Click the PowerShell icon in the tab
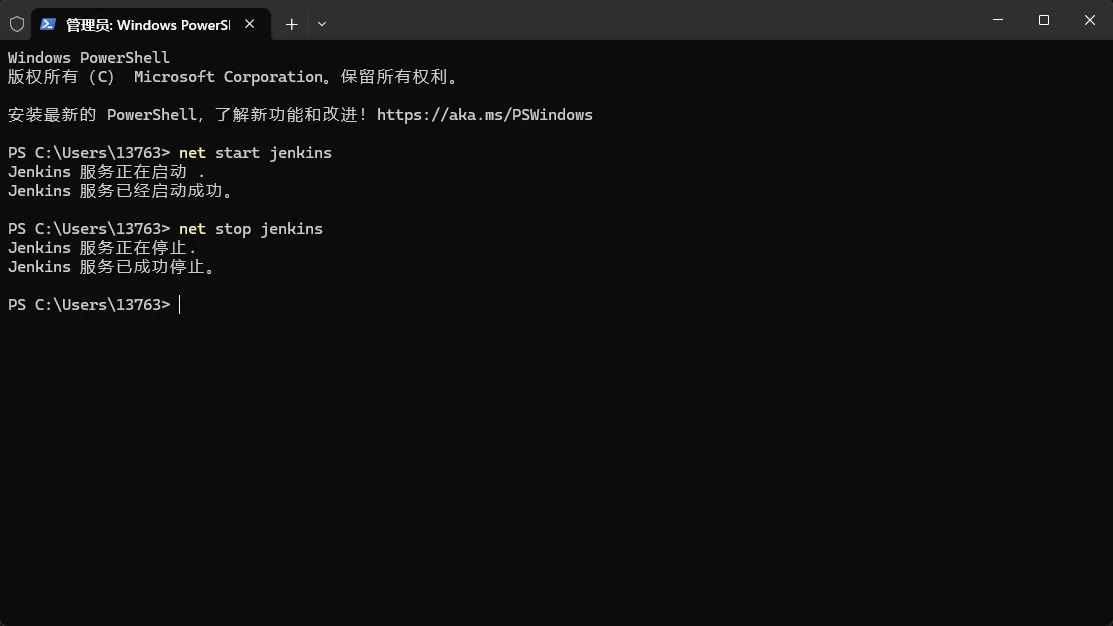Screen dimensions: 1113x626 [48, 24]
